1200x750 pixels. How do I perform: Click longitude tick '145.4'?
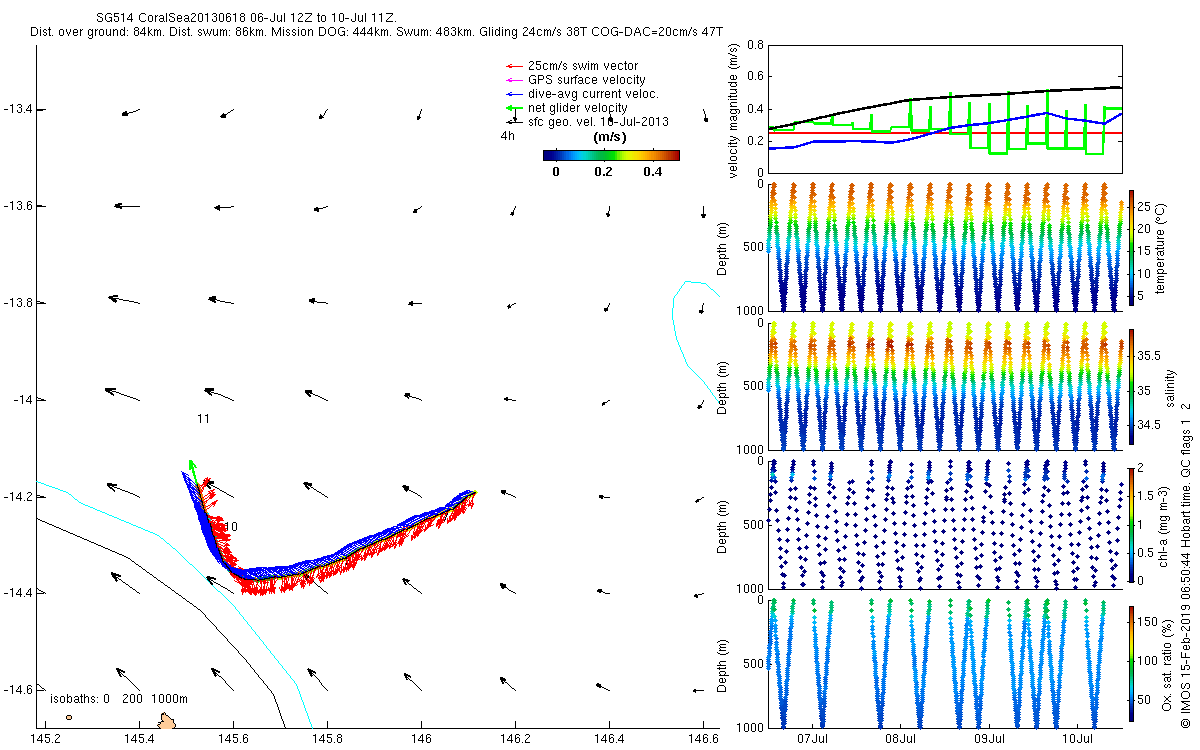pyautogui.click(x=139, y=739)
